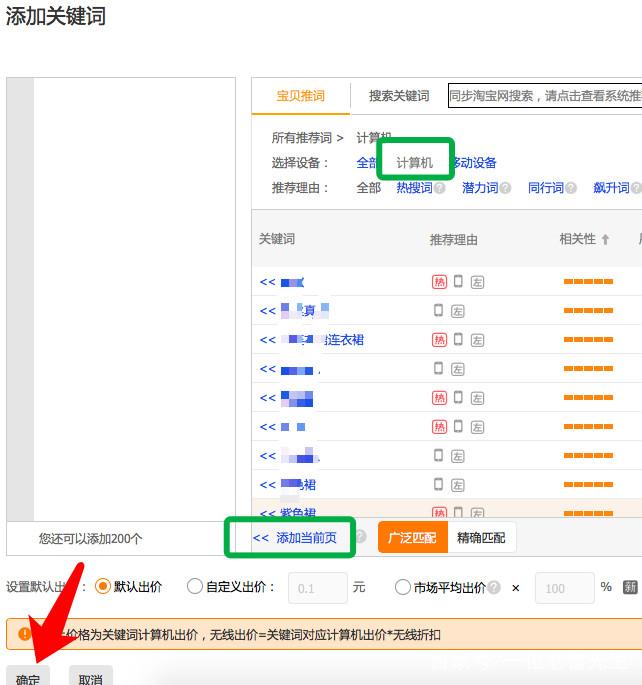
Task: Click the help icon beside 潜力词
Action: (x=505, y=188)
